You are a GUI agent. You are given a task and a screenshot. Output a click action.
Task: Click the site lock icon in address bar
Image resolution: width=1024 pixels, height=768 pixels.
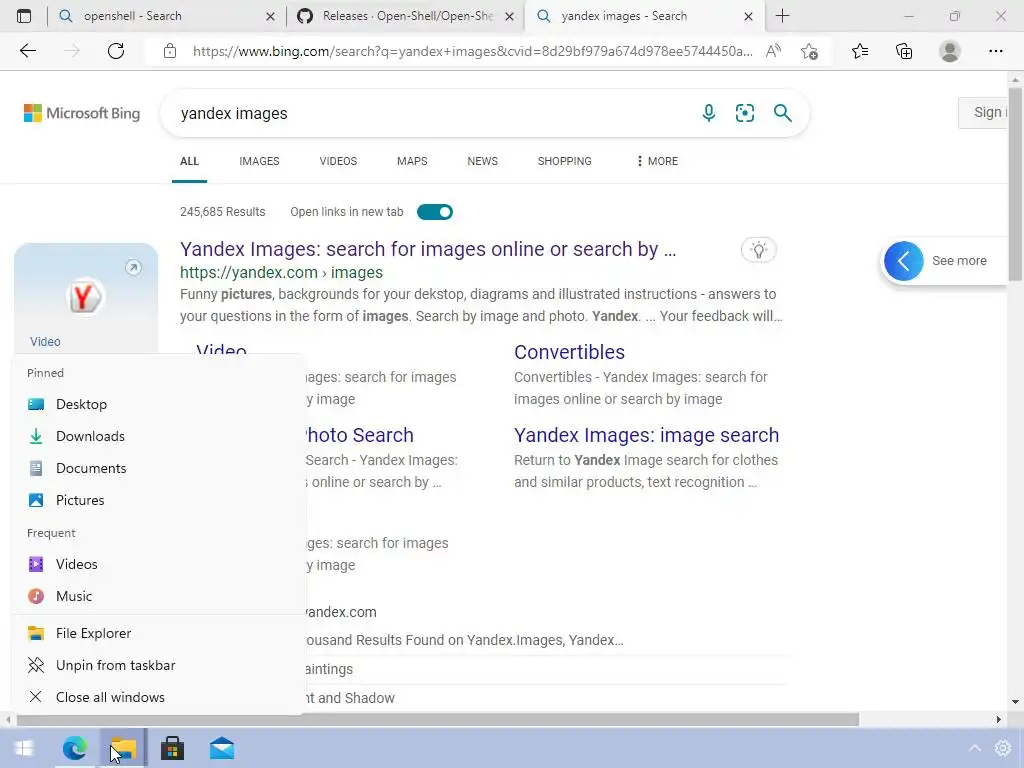pyautogui.click(x=170, y=51)
